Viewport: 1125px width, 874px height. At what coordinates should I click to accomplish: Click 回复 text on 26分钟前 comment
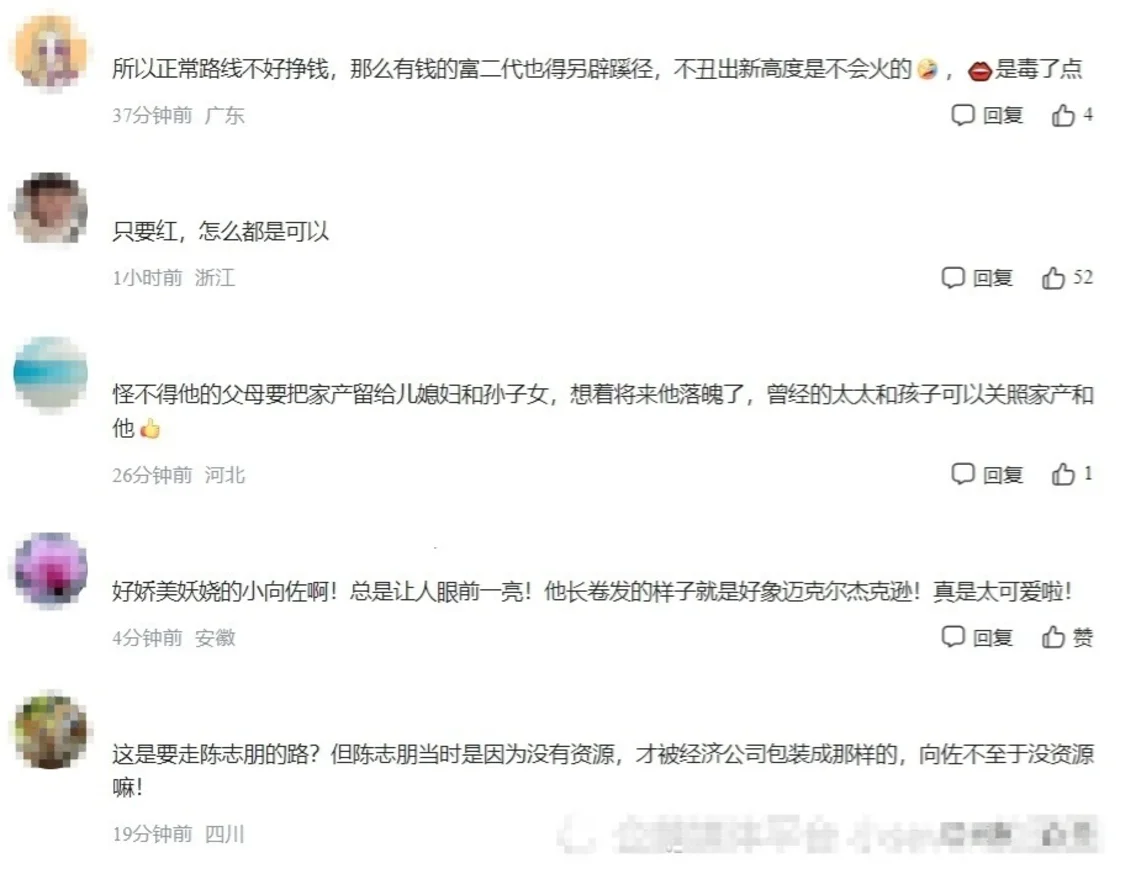point(1002,475)
